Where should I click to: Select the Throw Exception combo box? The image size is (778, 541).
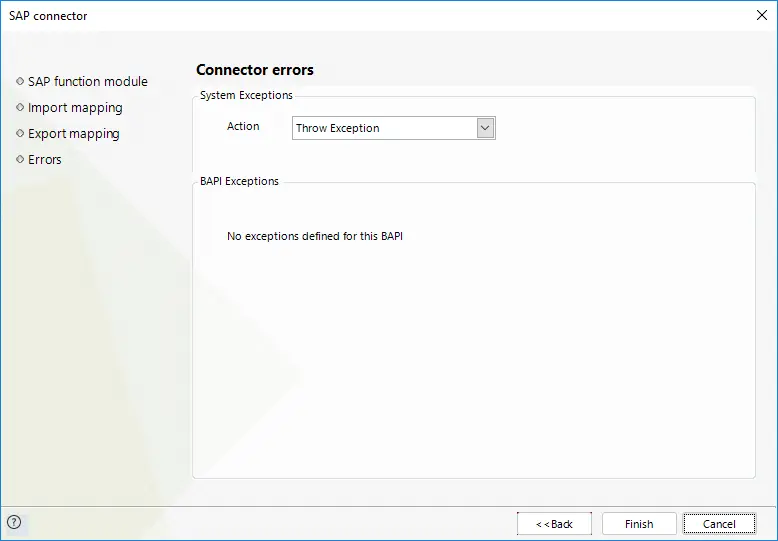coord(393,128)
